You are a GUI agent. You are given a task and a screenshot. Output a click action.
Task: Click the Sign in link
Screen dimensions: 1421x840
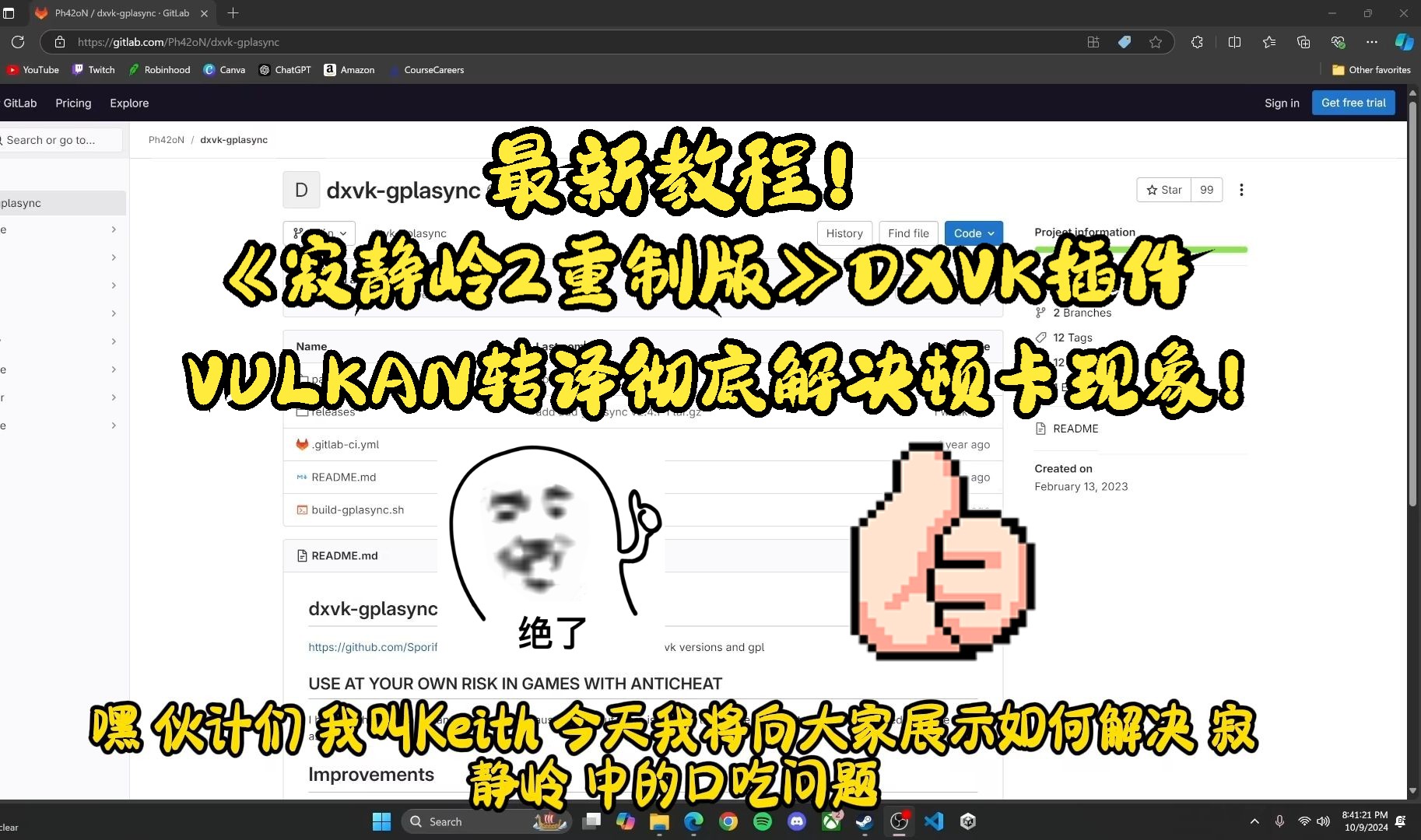tap(1281, 103)
